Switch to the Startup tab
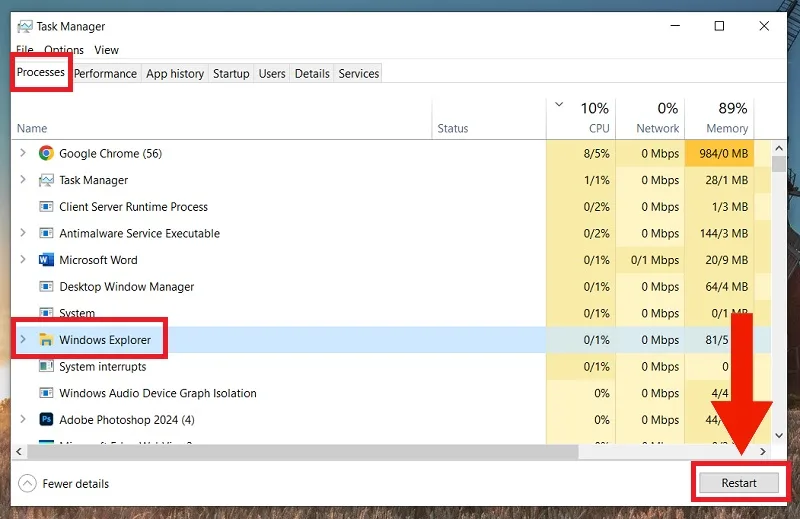The image size is (800, 519). (x=231, y=73)
